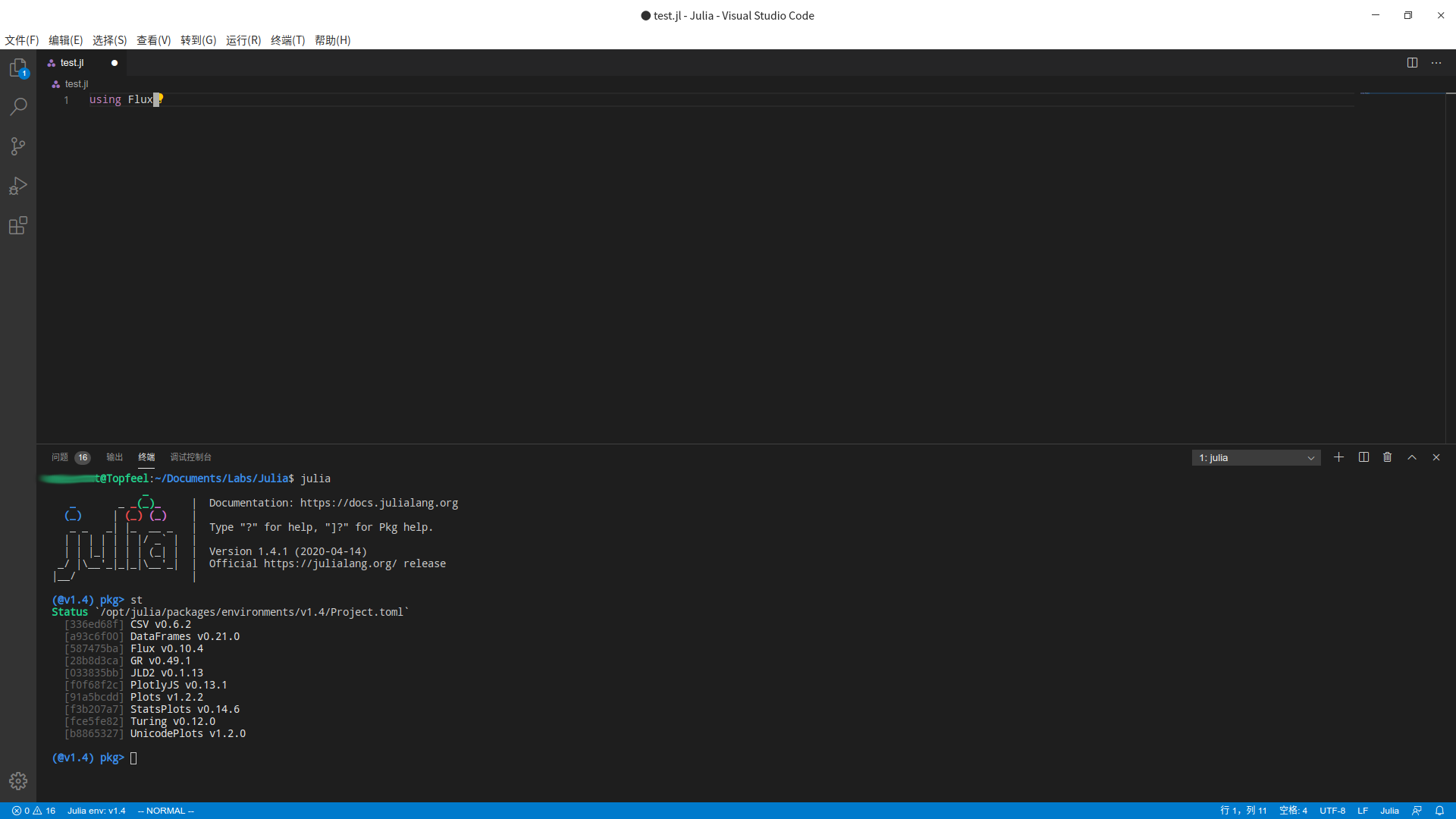Open the 终端(T) menu

pyautogui.click(x=287, y=40)
